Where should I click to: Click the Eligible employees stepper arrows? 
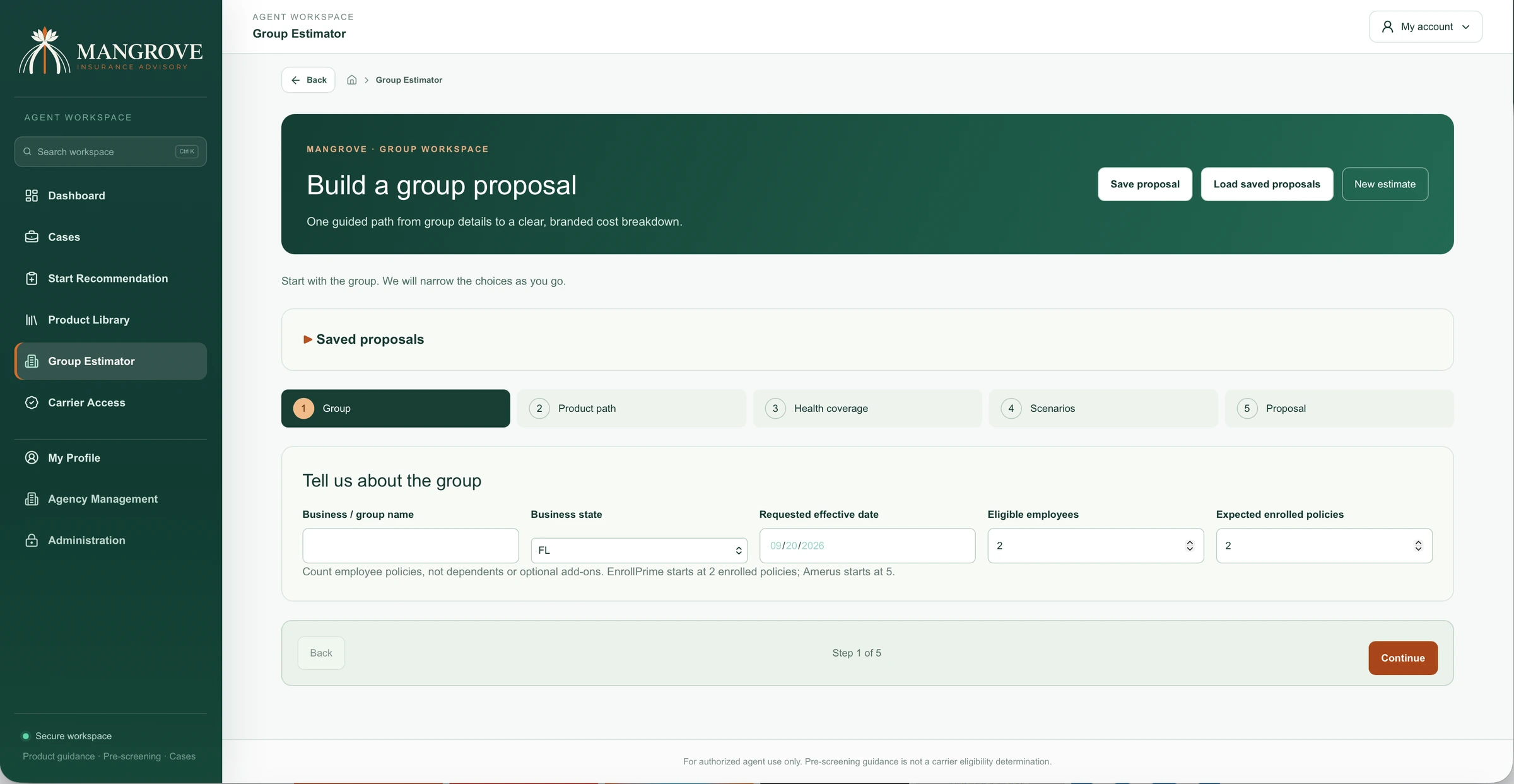coord(1189,546)
